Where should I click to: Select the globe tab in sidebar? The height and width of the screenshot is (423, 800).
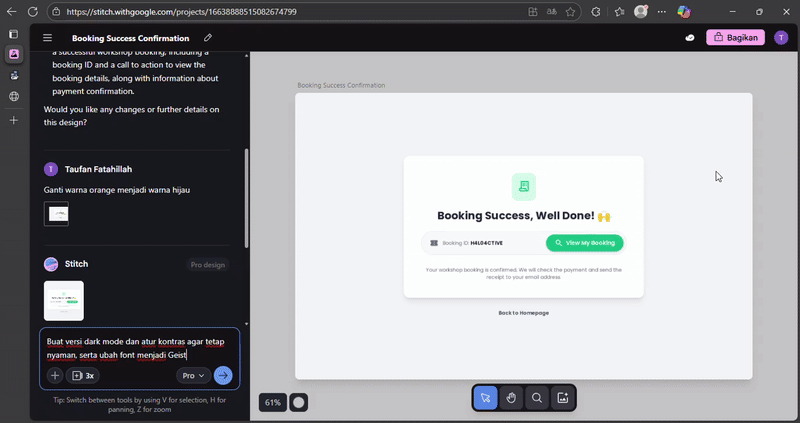[x=14, y=96]
